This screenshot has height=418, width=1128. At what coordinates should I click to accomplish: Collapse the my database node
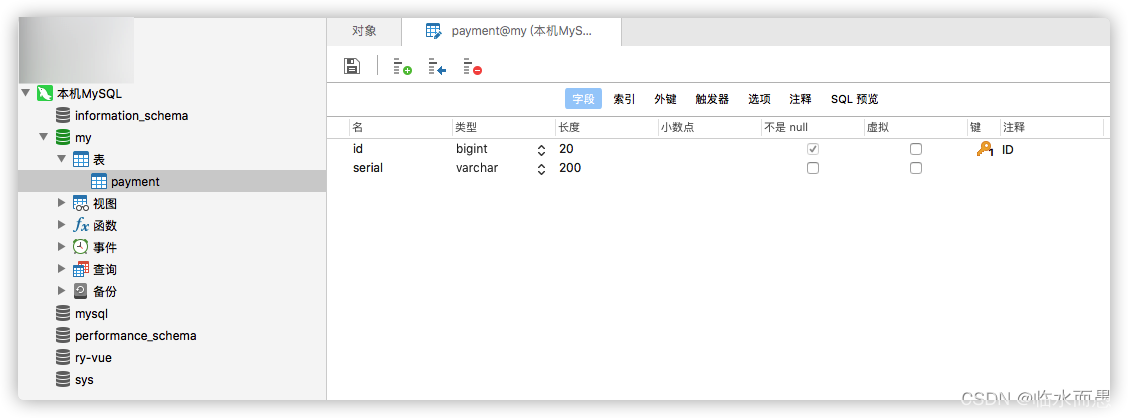pyautogui.click(x=44, y=137)
